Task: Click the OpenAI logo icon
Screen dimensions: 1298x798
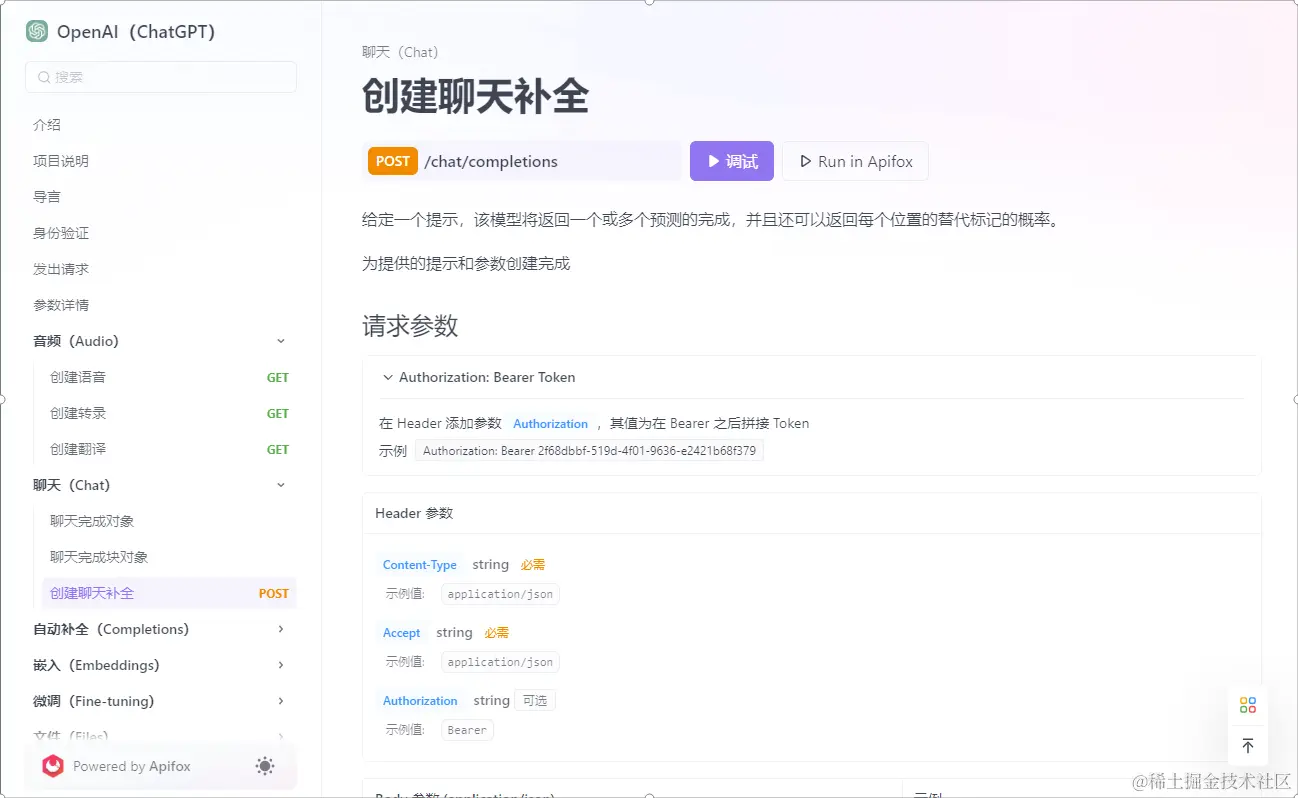Action: (x=37, y=31)
